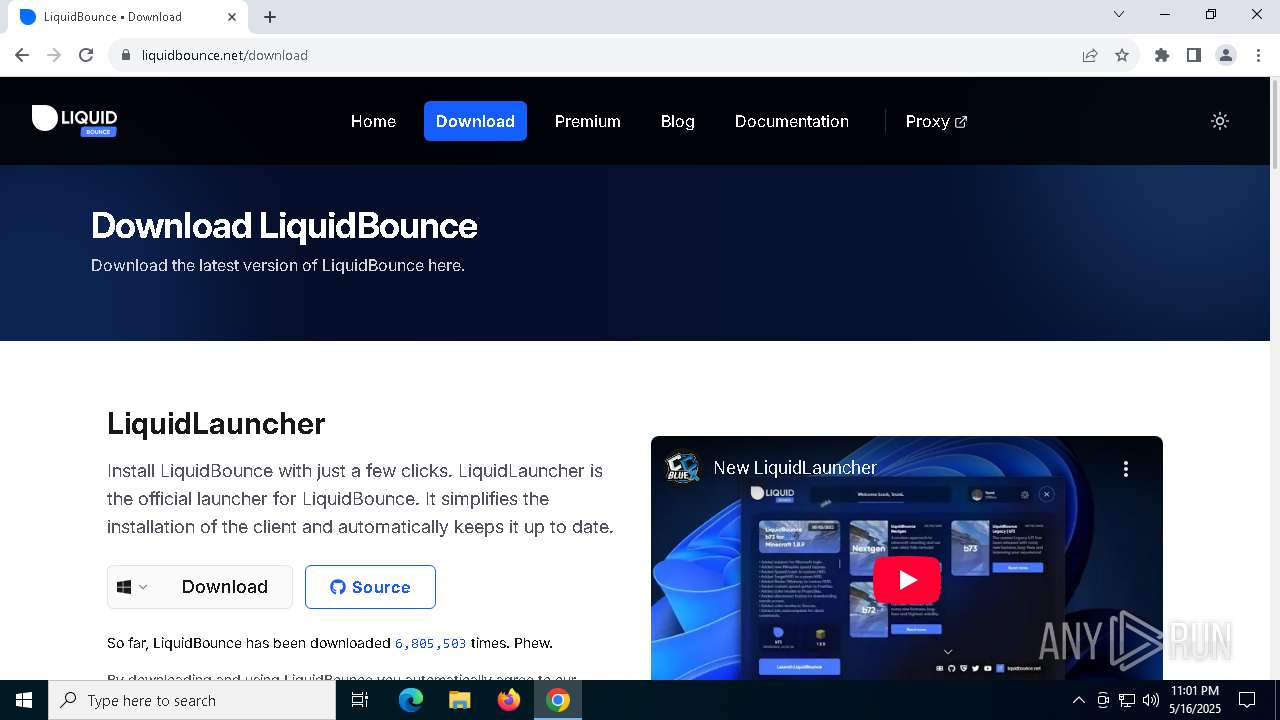Image resolution: width=1280 pixels, height=720 pixels.
Task: Open the network tray icon
Action: pyautogui.click(x=1127, y=700)
